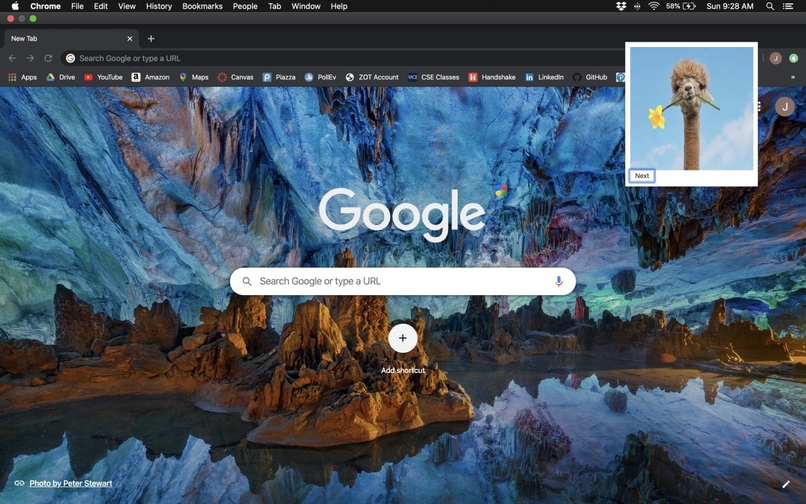Click the Dropbox icon in the menu bar

click(621, 6)
